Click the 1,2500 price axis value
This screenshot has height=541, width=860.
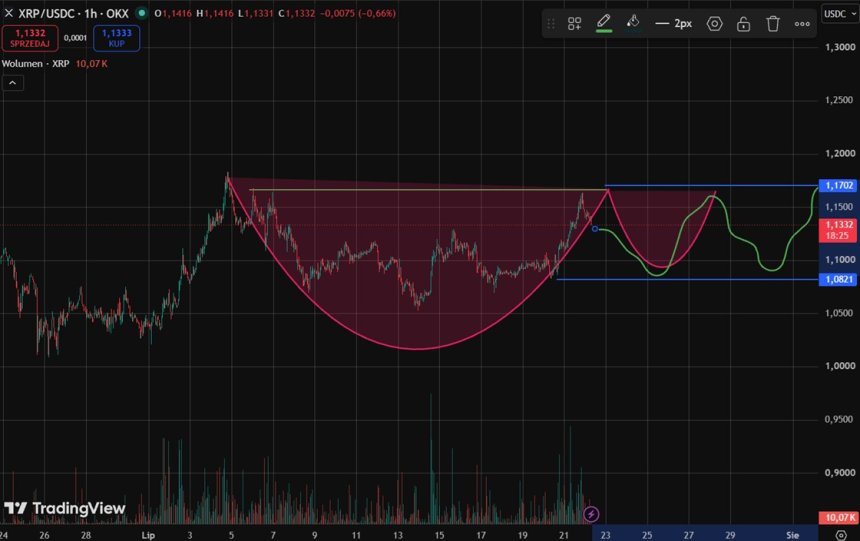tap(840, 100)
